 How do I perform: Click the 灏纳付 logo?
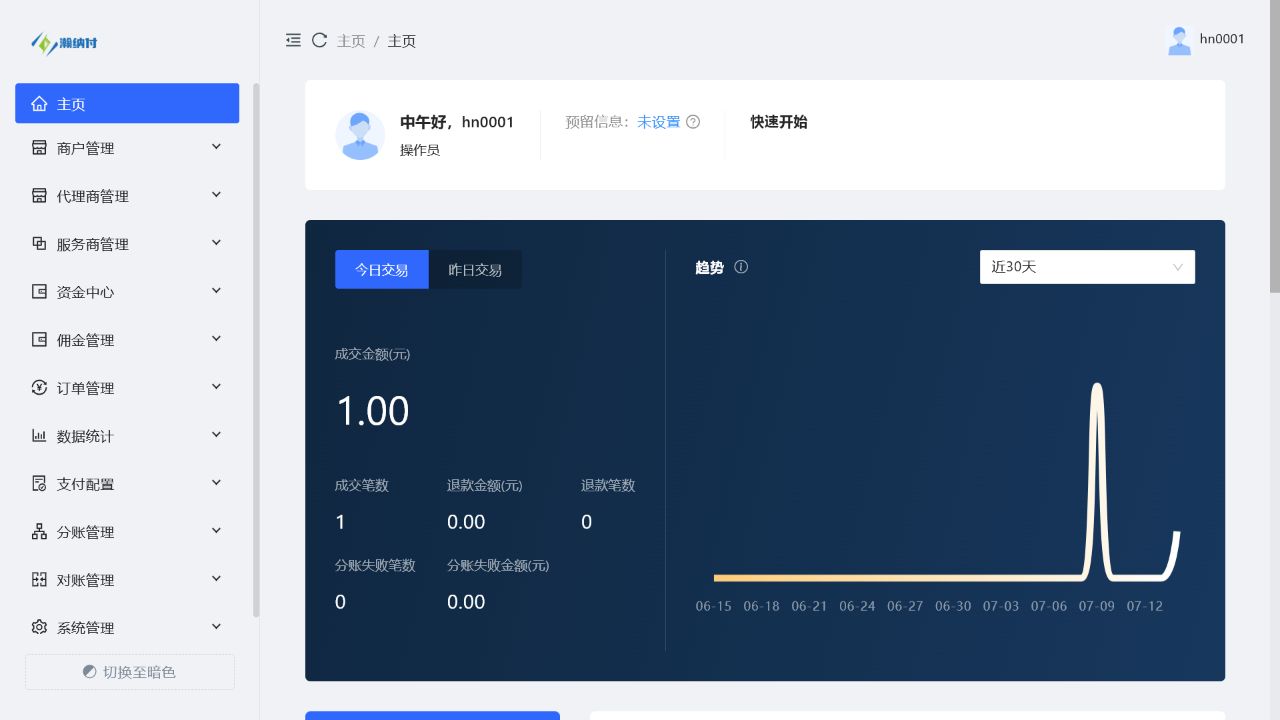click(x=64, y=42)
